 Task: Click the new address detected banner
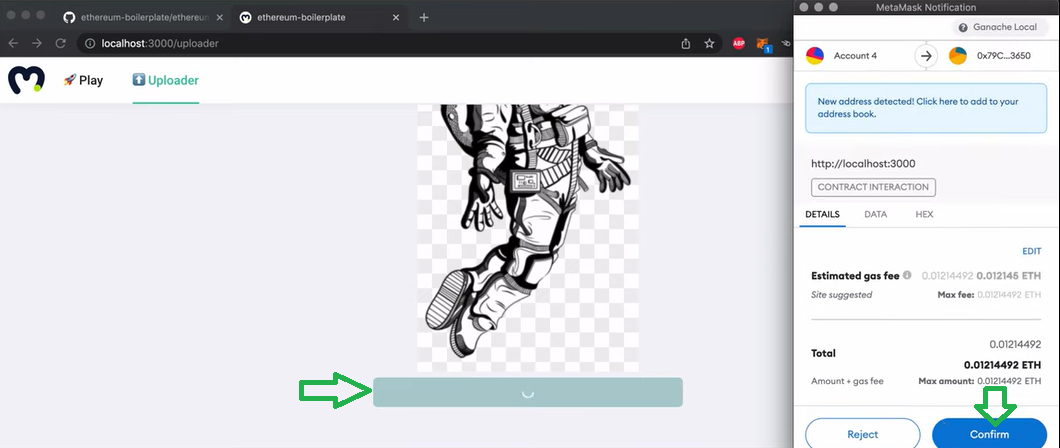925,108
